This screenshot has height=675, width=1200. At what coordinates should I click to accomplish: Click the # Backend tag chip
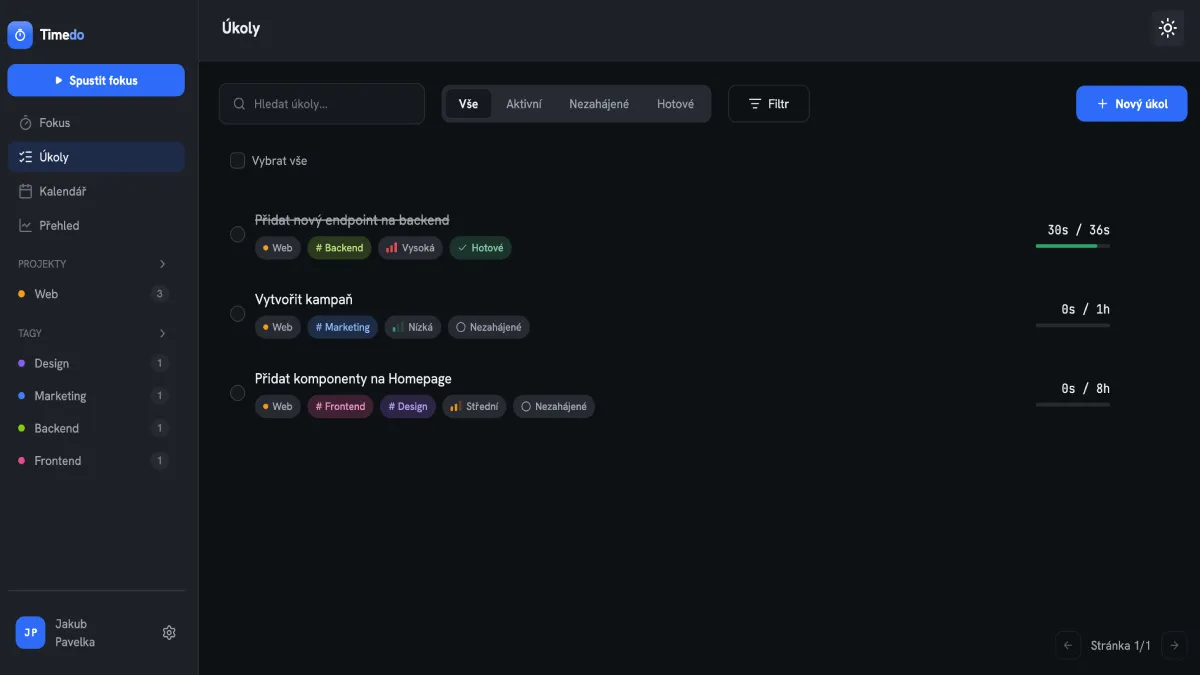pos(339,248)
